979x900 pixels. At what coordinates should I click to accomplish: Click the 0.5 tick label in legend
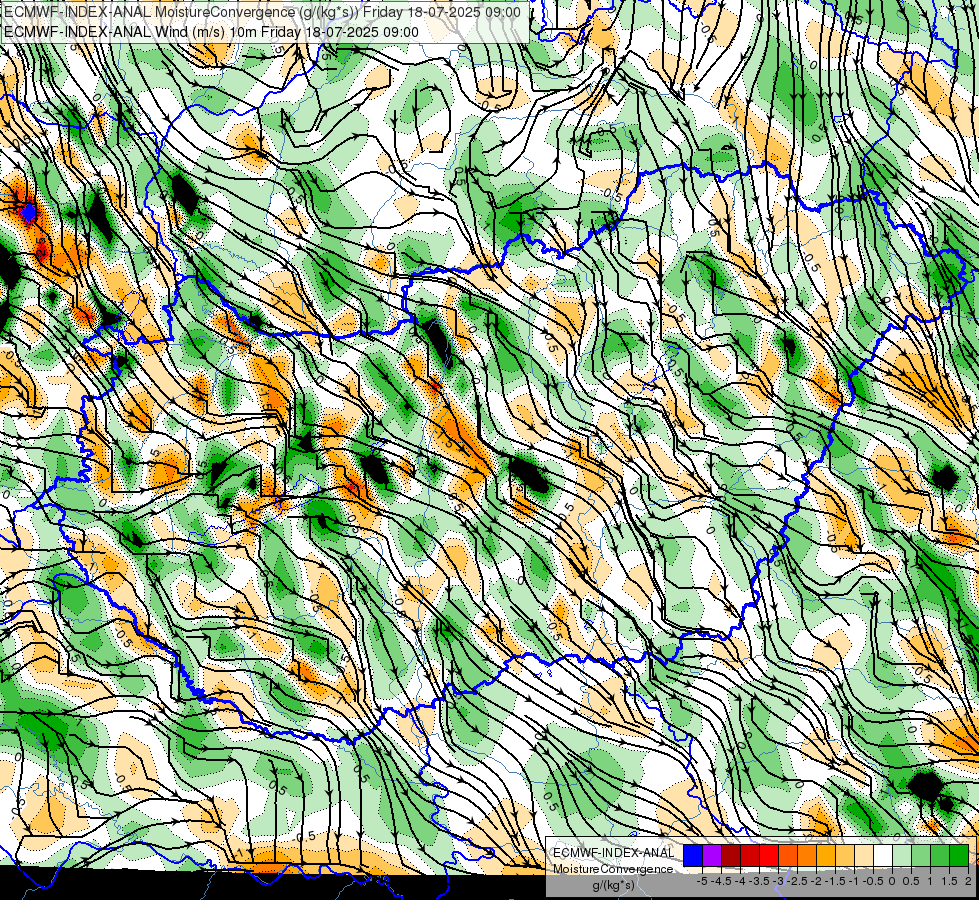[x=911, y=881]
